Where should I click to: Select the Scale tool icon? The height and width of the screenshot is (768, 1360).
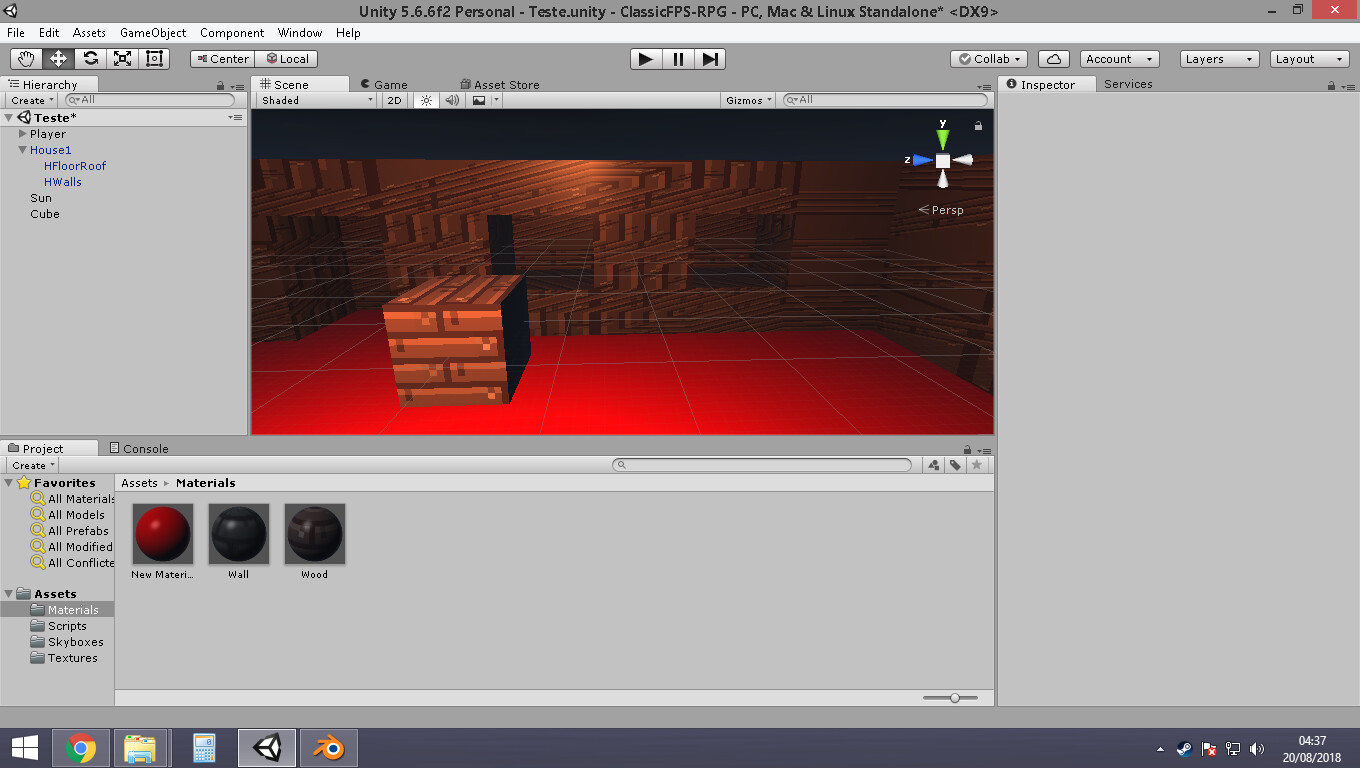123,59
